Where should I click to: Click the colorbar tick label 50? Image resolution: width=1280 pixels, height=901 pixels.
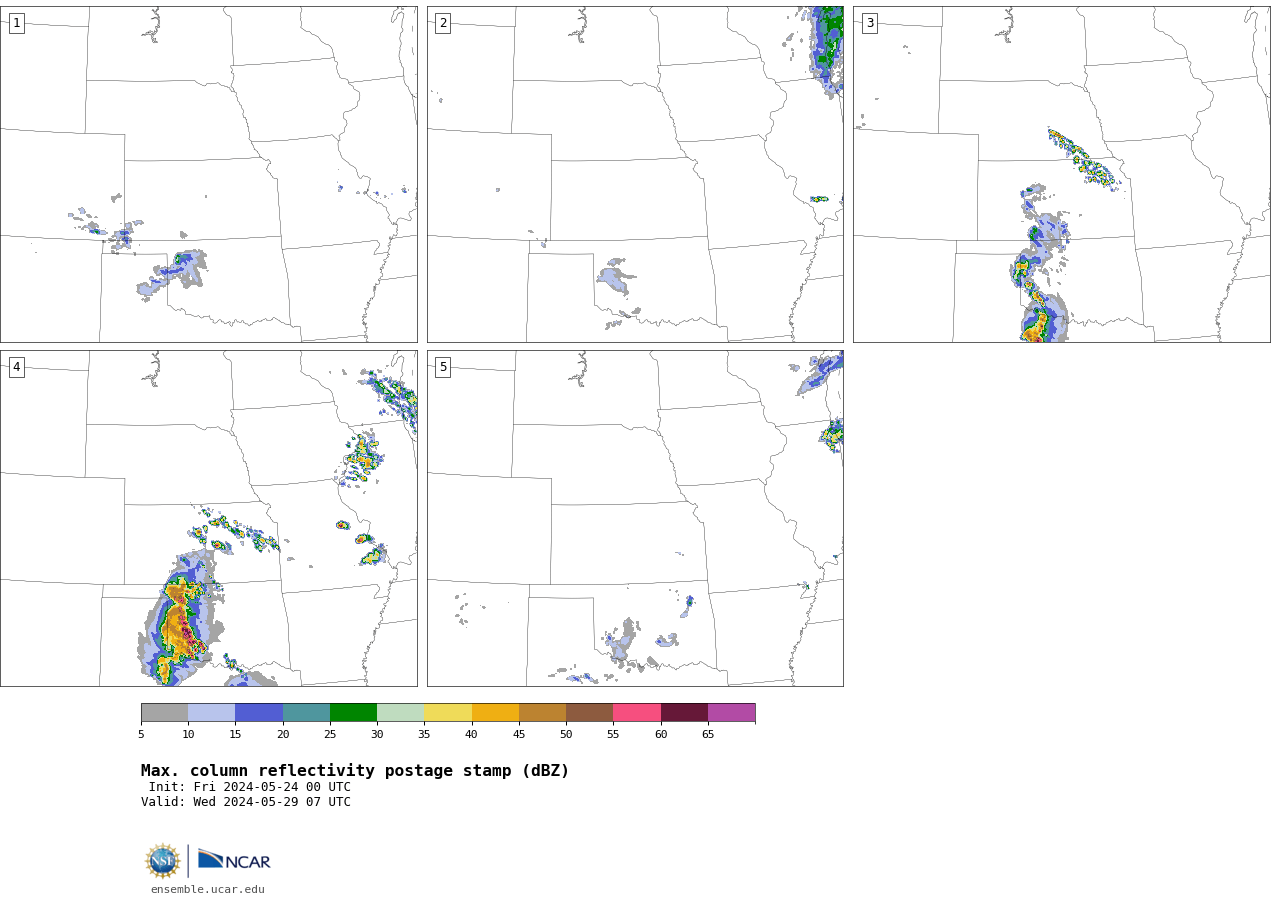566,735
